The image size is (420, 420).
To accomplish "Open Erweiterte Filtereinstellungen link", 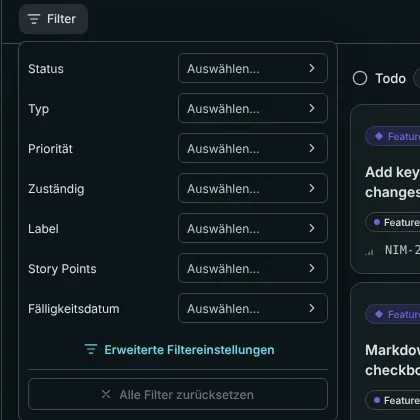I will tap(179, 350).
